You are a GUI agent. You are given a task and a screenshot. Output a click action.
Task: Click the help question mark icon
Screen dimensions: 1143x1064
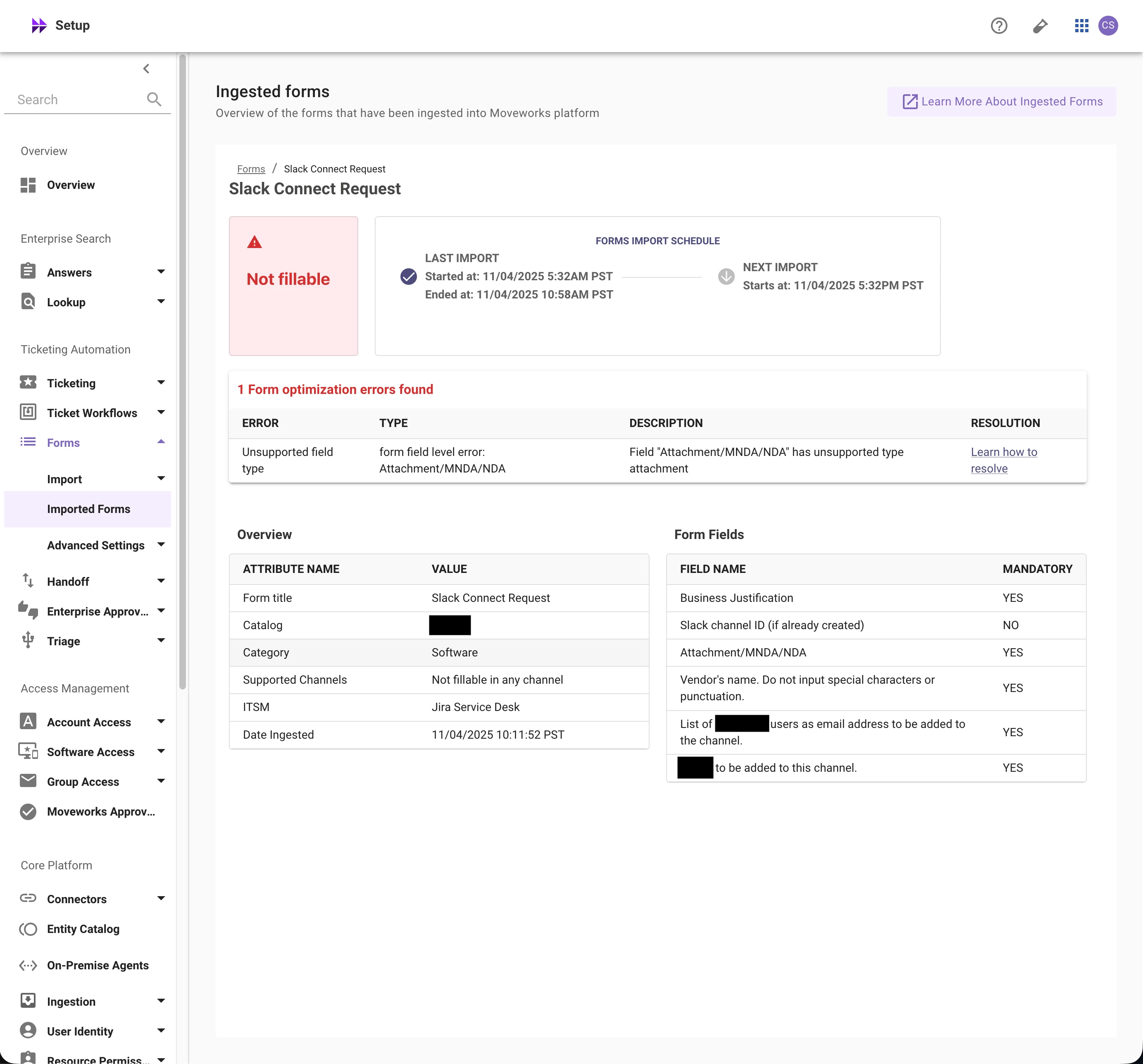click(x=999, y=26)
